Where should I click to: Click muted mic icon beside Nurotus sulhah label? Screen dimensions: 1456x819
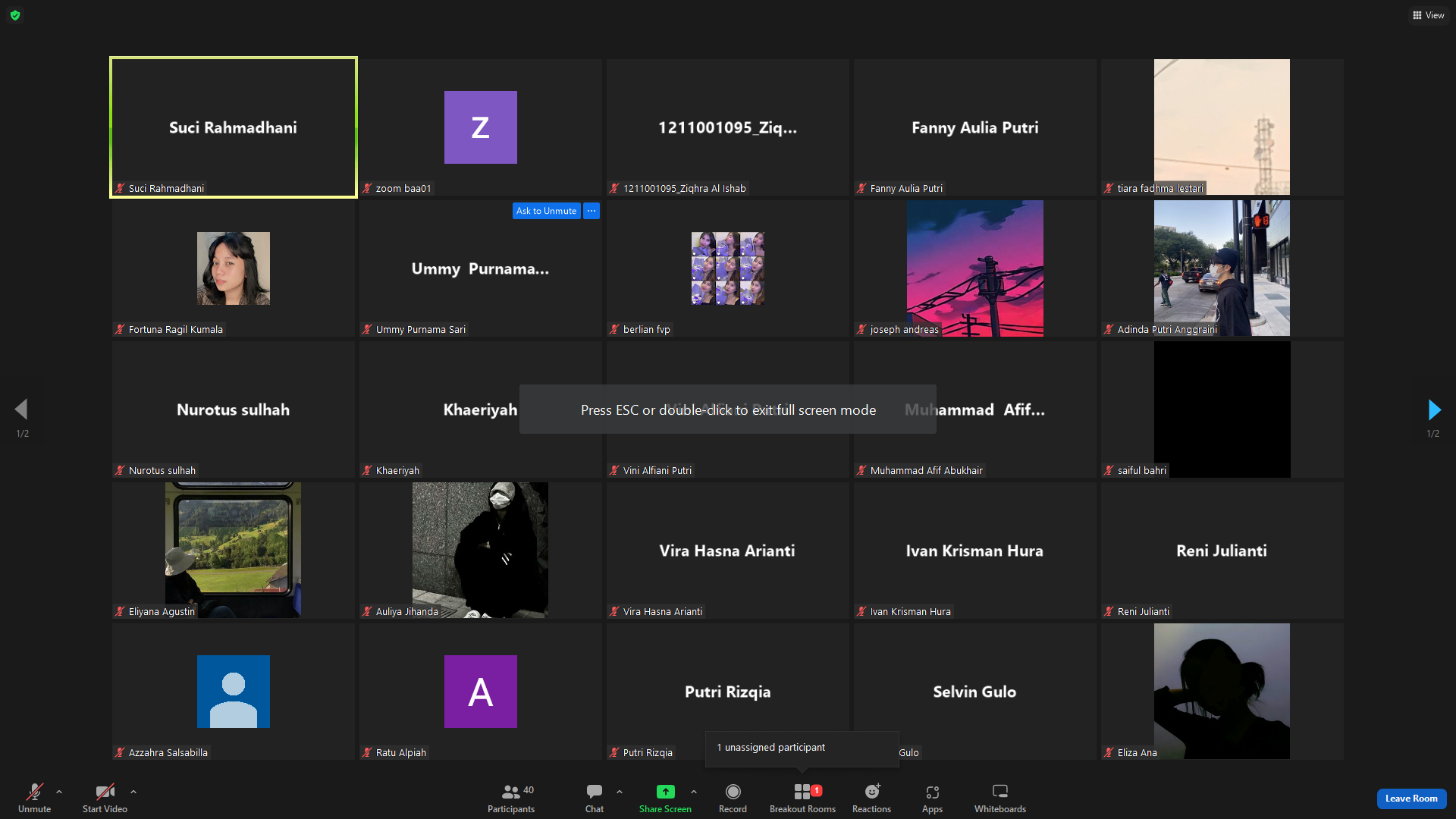pos(120,470)
